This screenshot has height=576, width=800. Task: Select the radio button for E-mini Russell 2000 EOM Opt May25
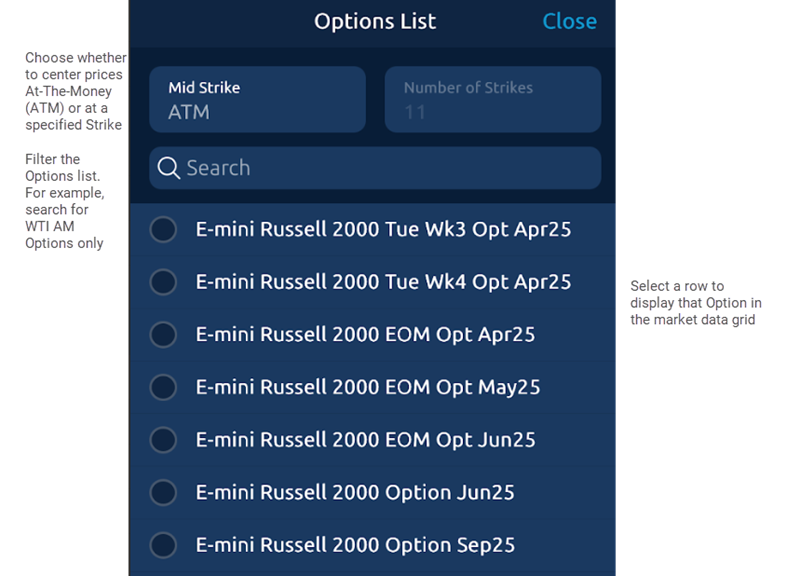(x=163, y=387)
